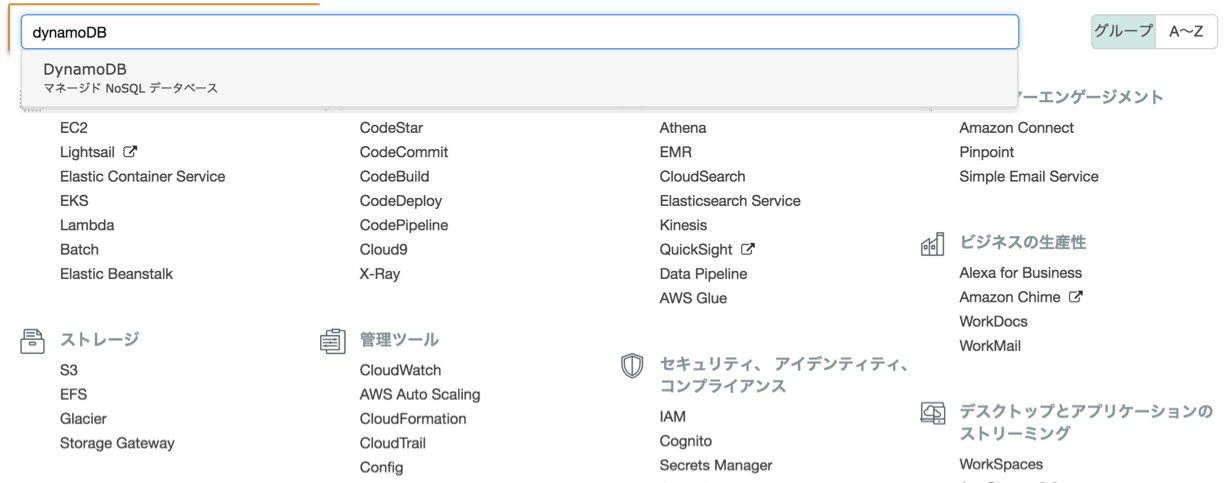The image size is (1229, 483).
Task: Open Simple Email Service
Action: [1029, 176]
